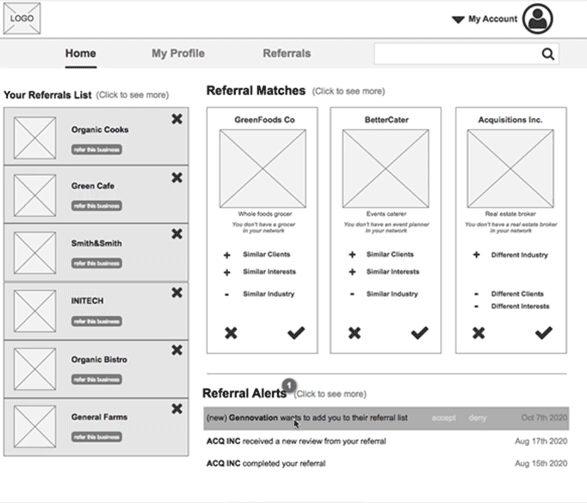Image resolution: width=587 pixels, height=503 pixels.
Task: Click accept on the Gennovation alert
Action: click(x=444, y=418)
